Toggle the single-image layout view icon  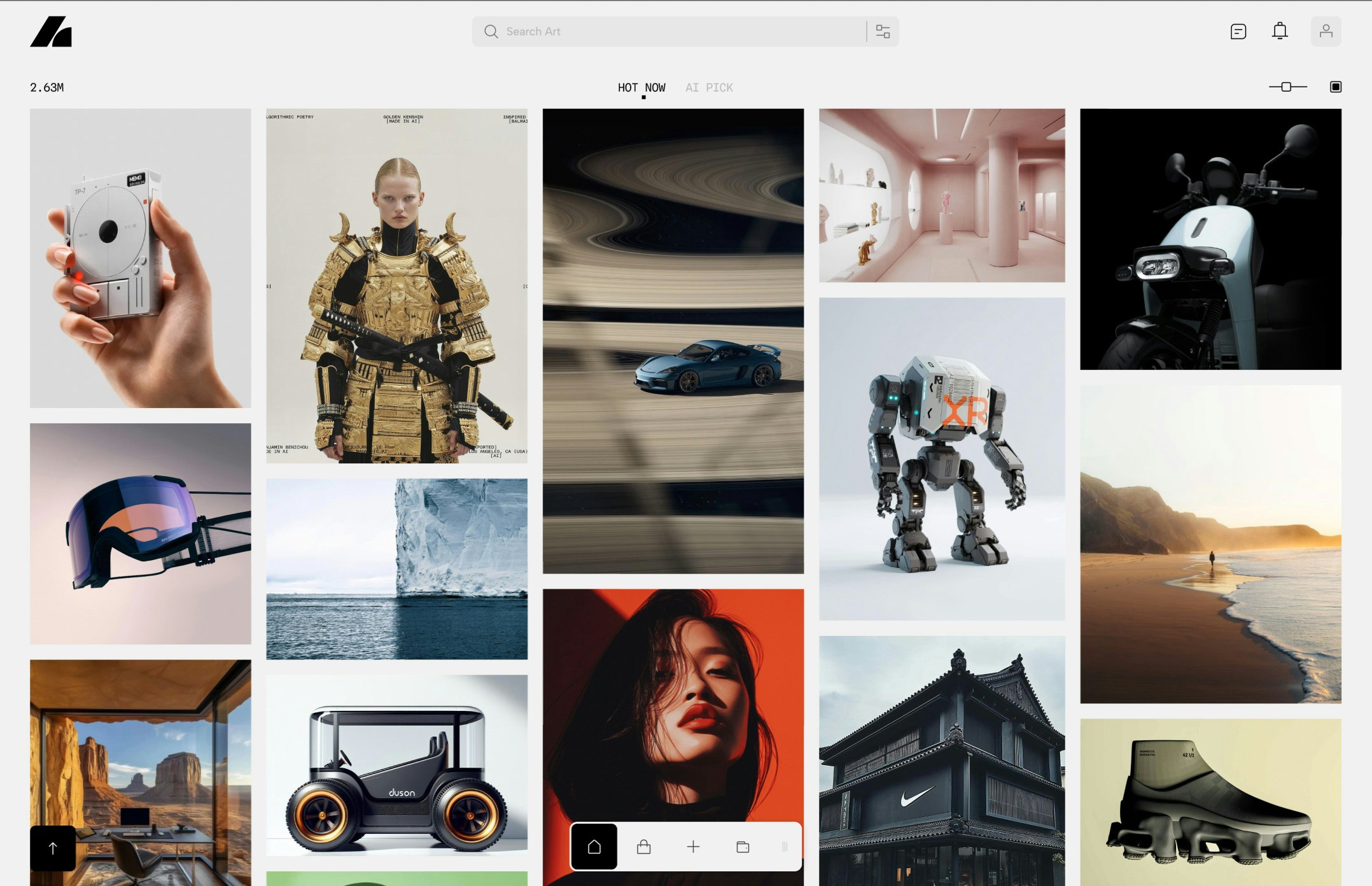[x=1335, y=87]
